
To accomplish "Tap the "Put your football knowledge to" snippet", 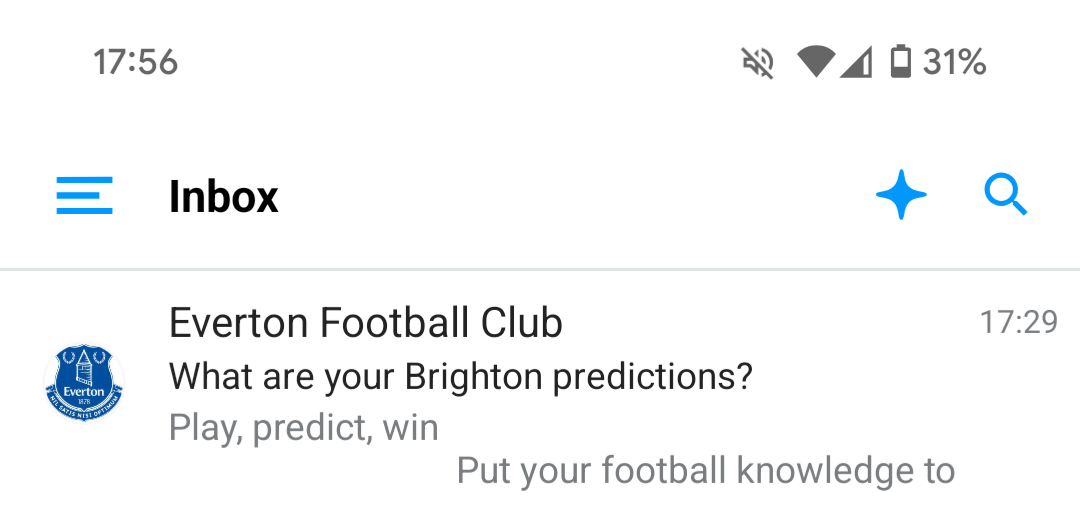I will 705,470.
